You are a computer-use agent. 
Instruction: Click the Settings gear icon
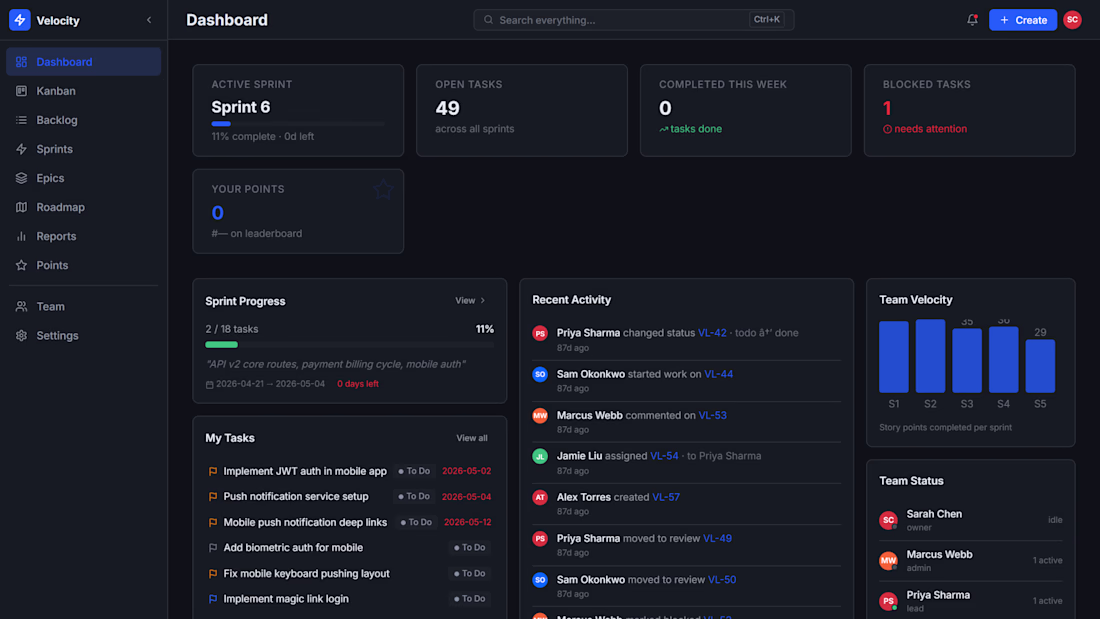pos(22,335)
